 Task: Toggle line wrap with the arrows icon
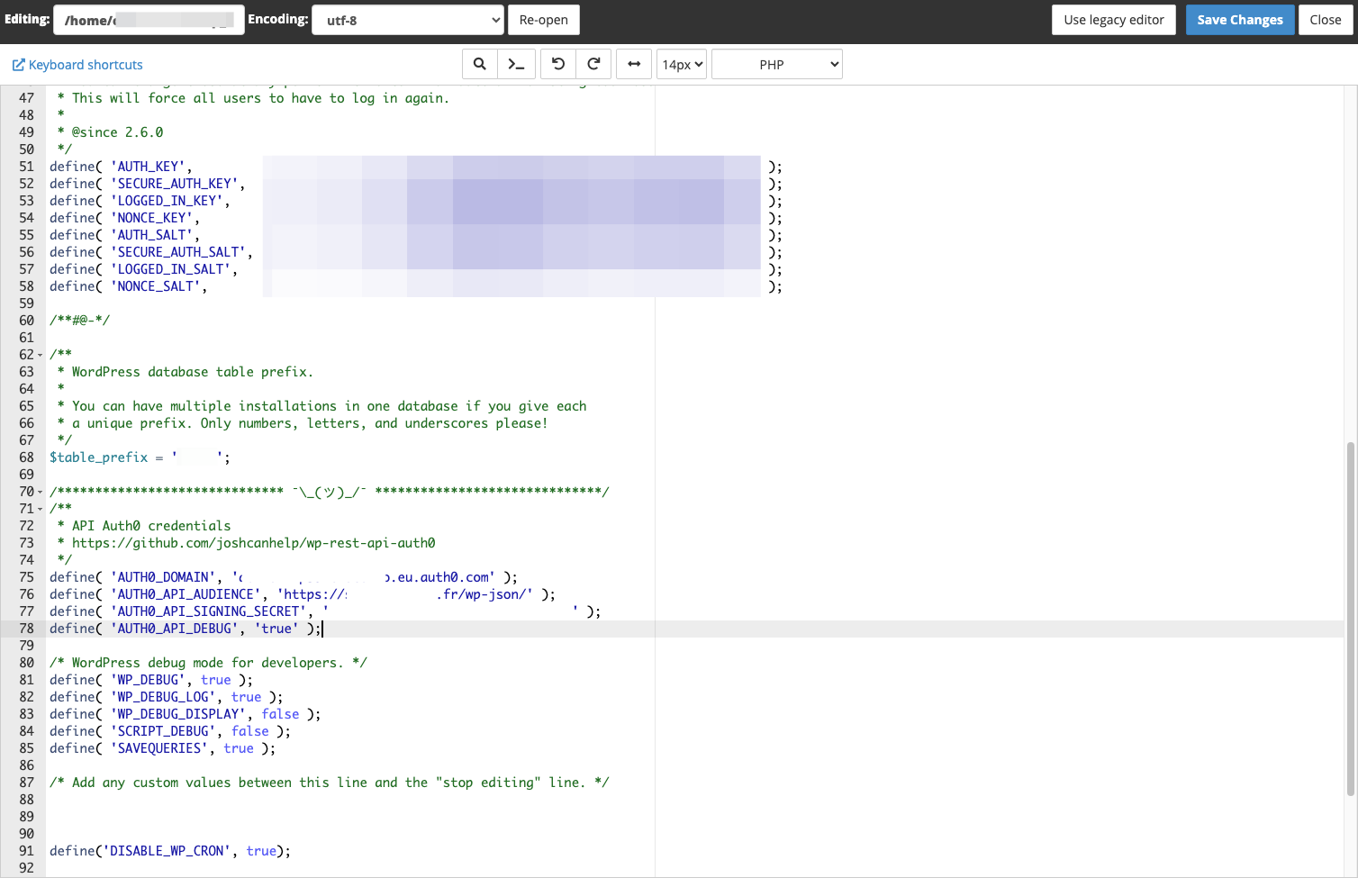point(634,64)
